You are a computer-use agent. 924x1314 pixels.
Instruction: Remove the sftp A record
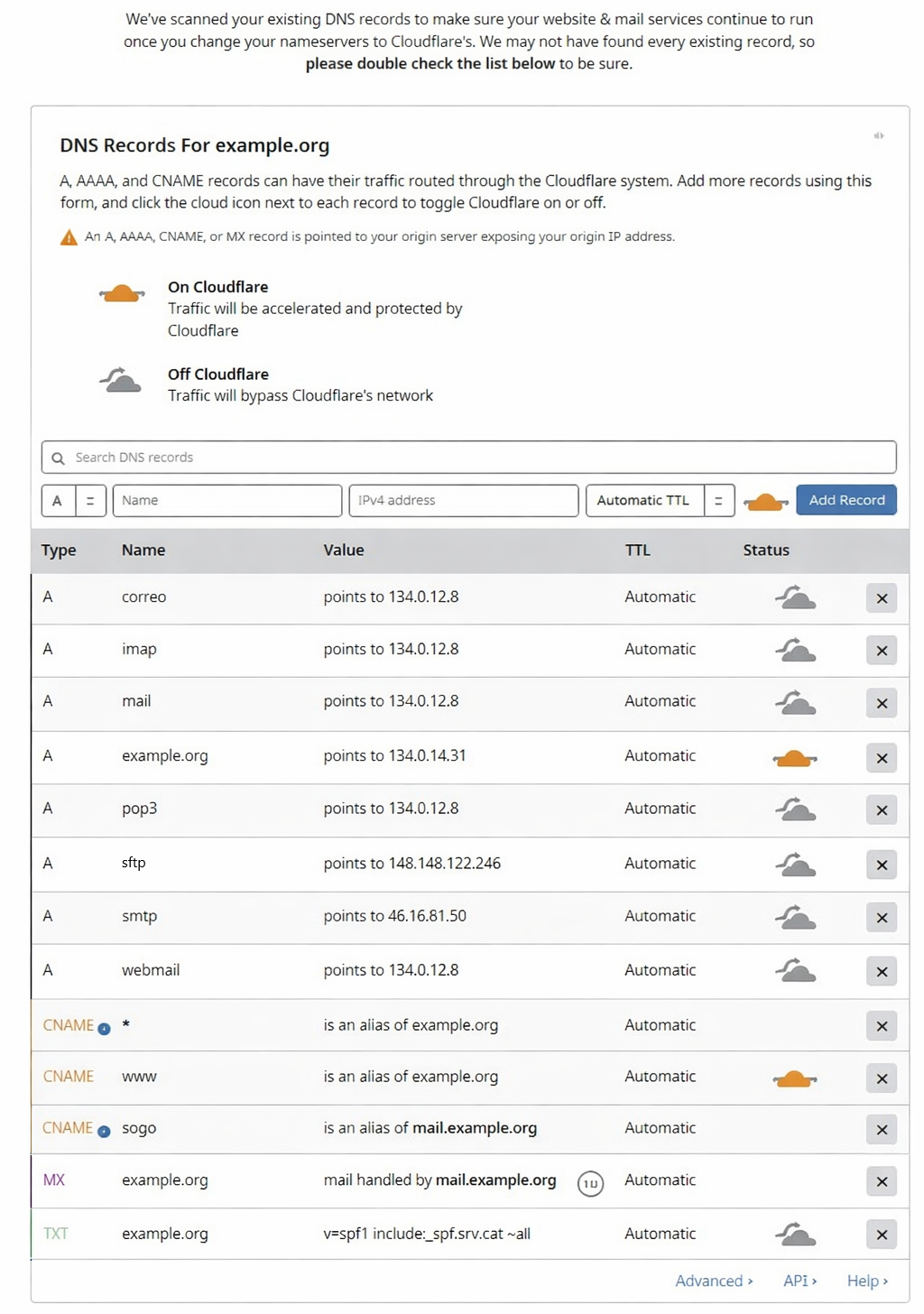click(x=881, y=865)
